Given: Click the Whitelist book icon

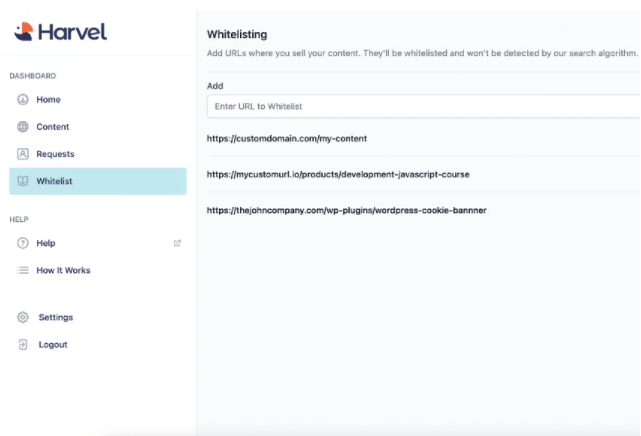Looking at the screenshot, I should (x=23, y=181).
